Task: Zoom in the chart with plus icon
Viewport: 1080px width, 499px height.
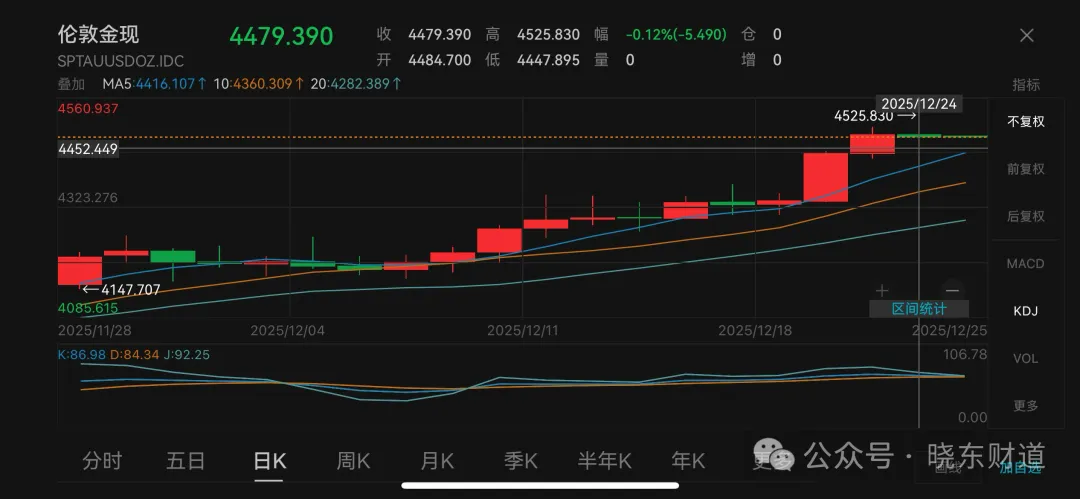Action: tap(881, 290)
